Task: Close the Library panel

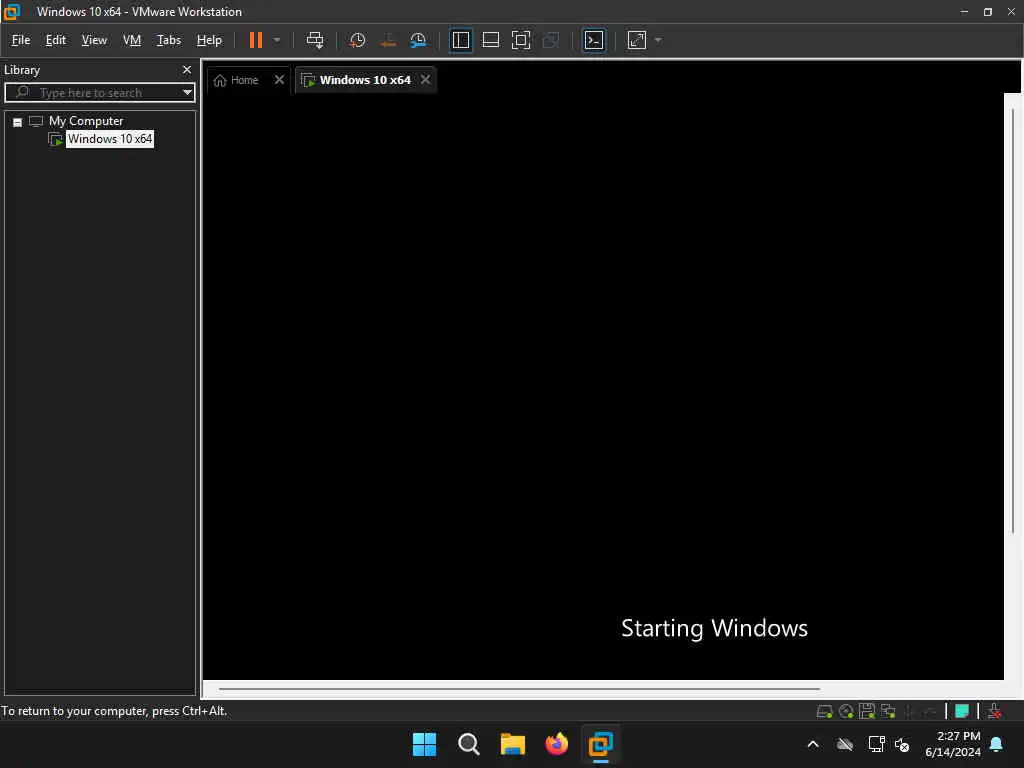Action: click(x=187, y=70)
